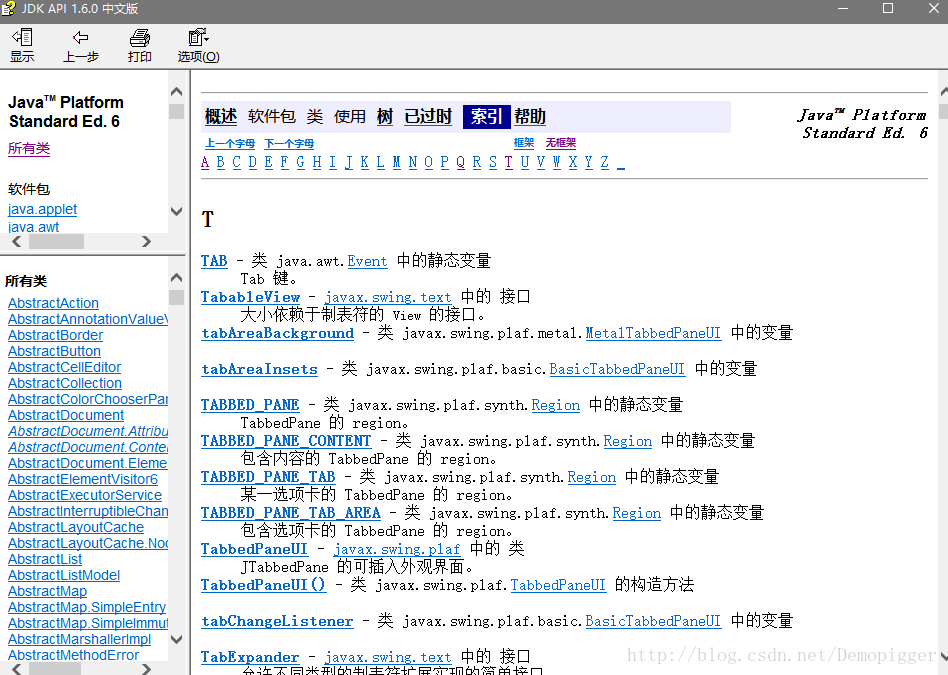Jump to index letter M
948x675 pixels.
[x=397, y=162]
